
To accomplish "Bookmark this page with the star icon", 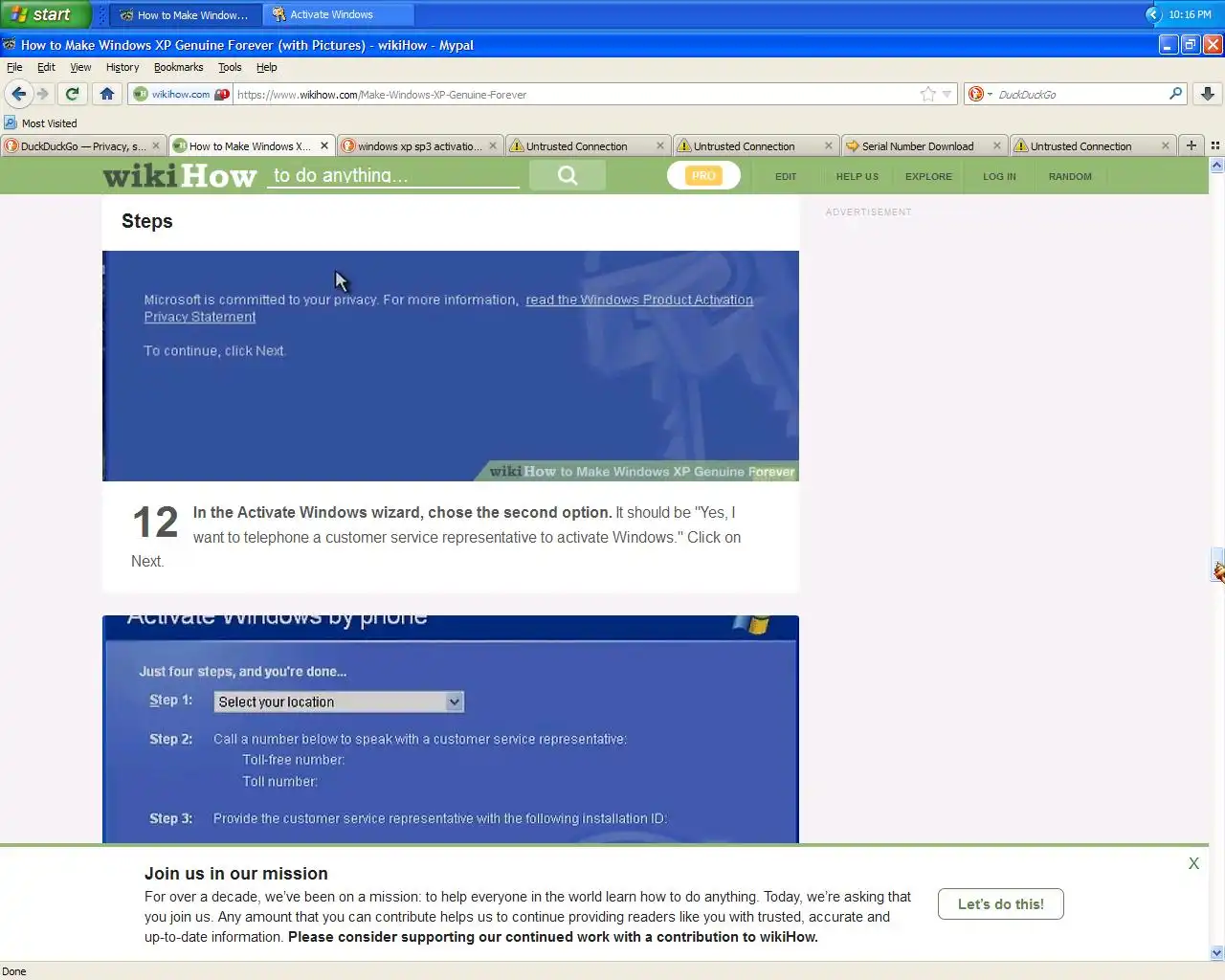I will 927,94.
